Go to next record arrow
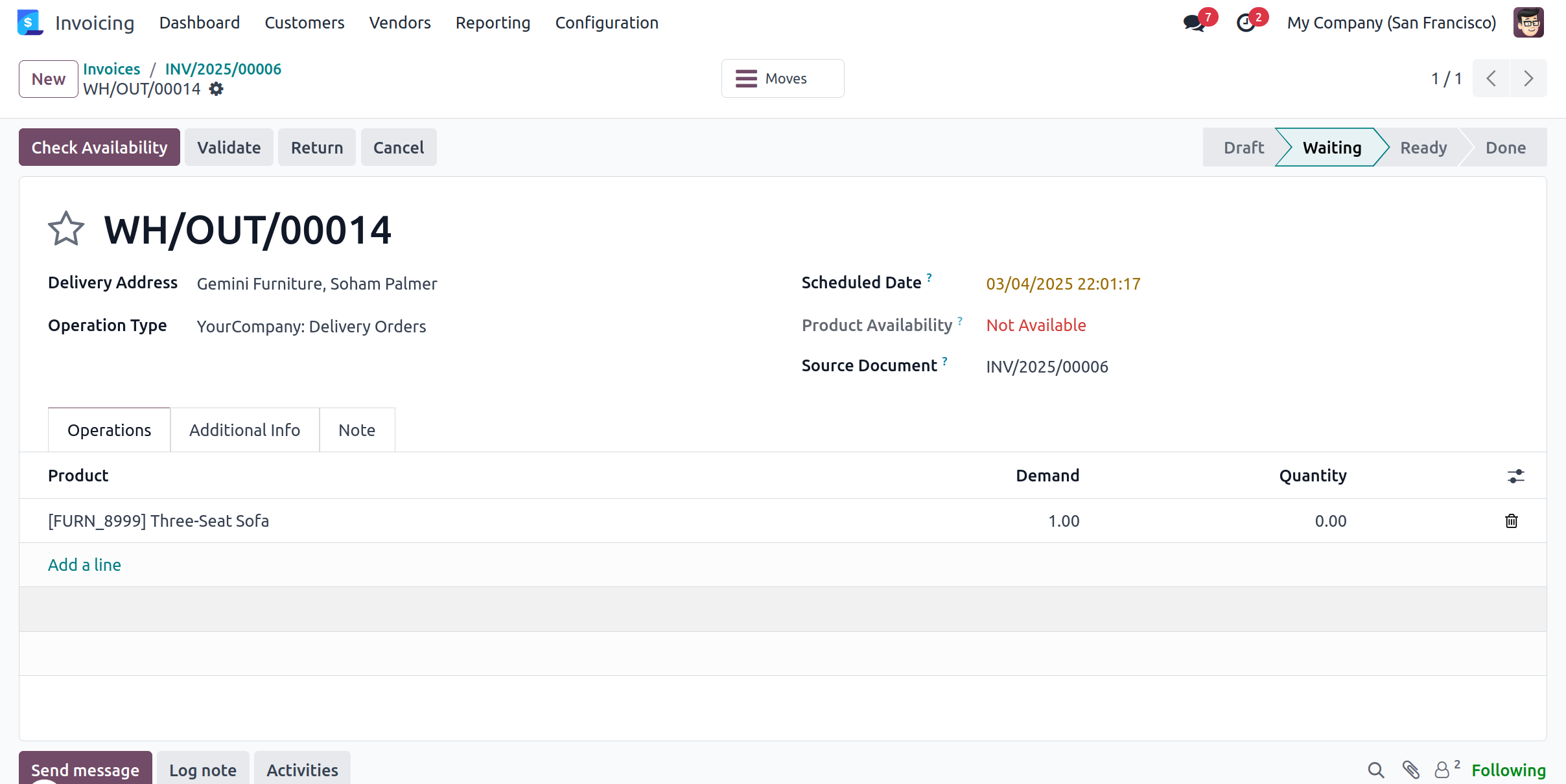The height and width of the screenshot is (784, 1566). click(x=1528, y=78)
